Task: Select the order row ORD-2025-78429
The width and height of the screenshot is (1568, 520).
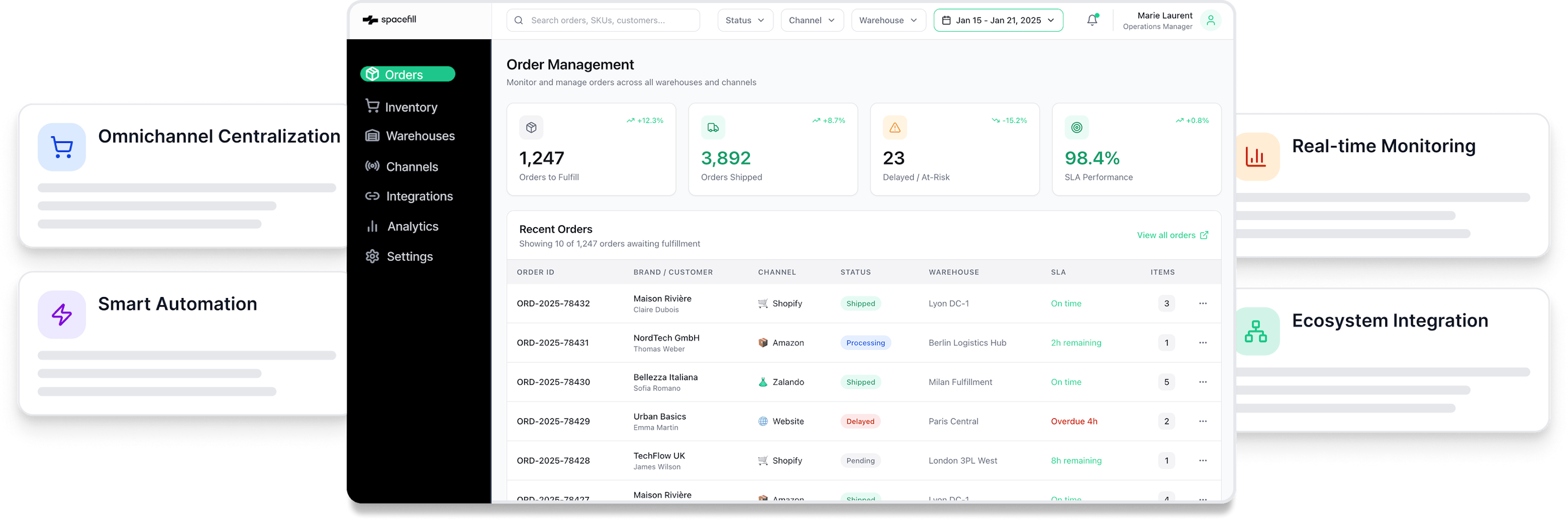Action: coord(553,422)
